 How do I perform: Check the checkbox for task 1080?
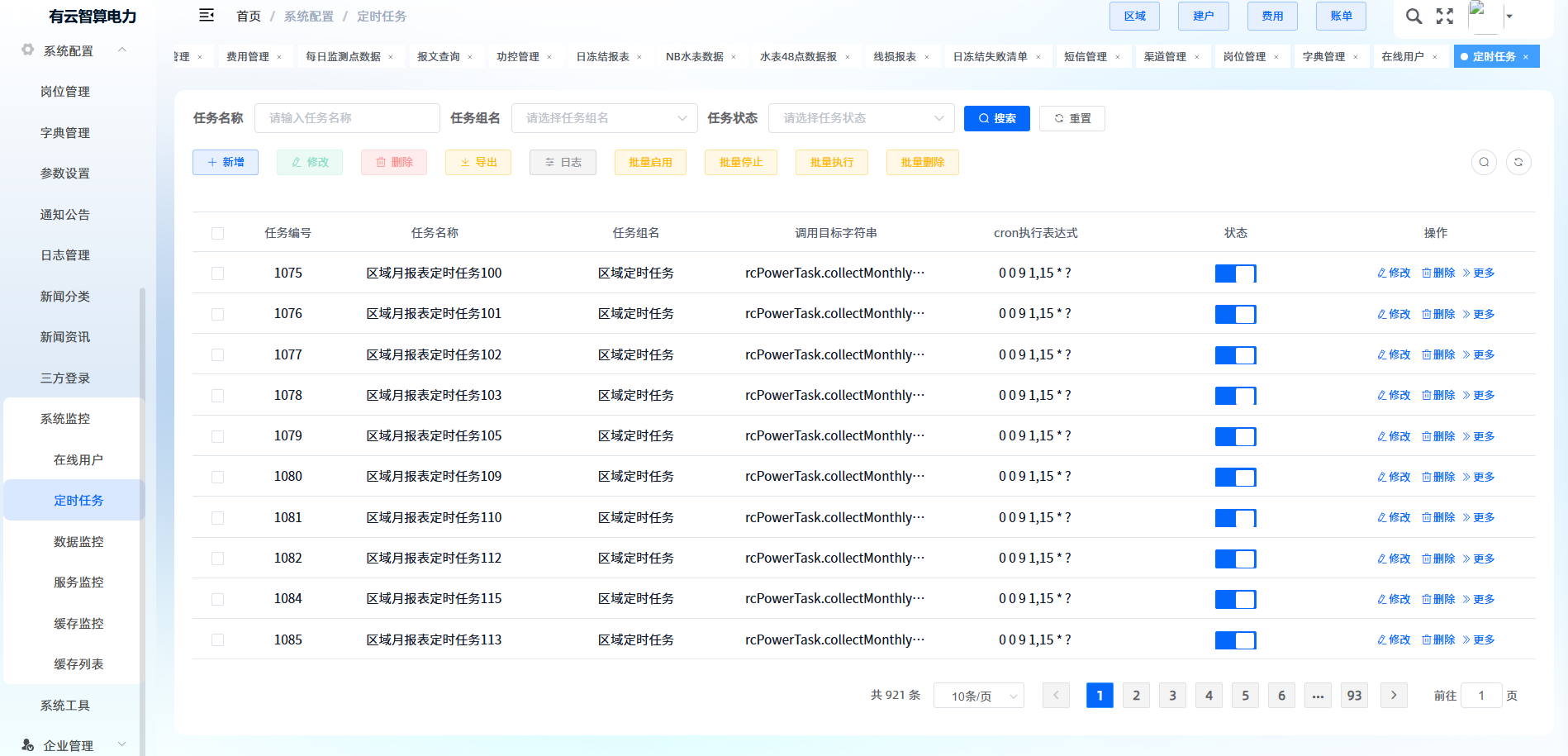(x=218, y=477)
